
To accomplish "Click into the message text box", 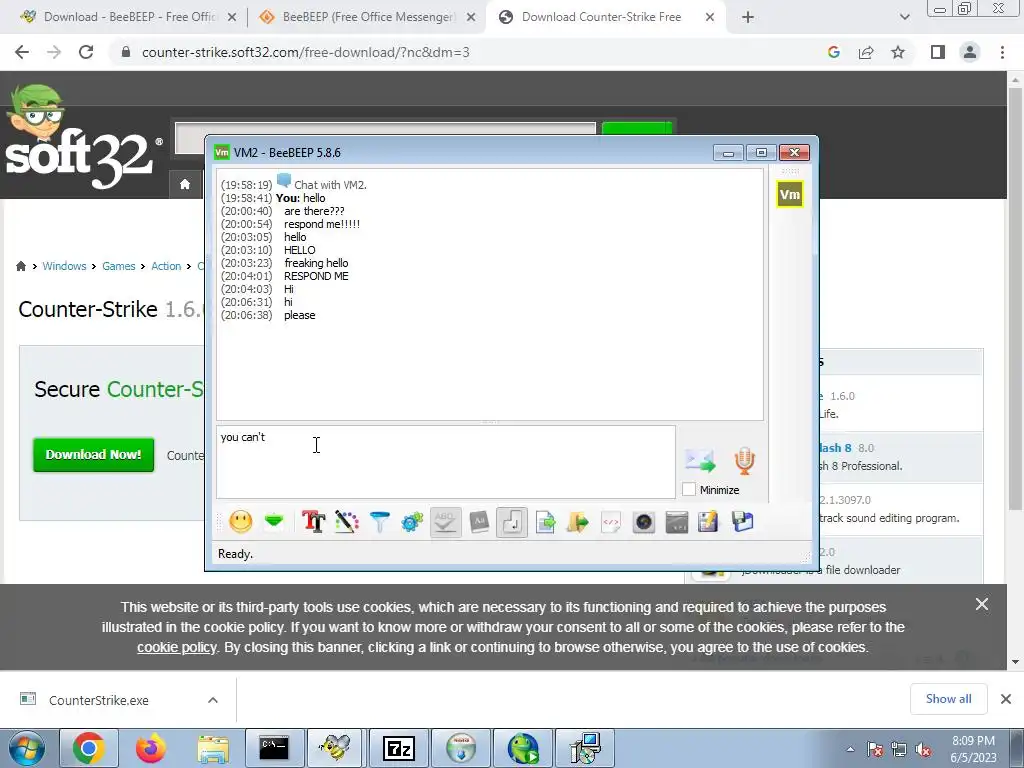I will (446, 462).
